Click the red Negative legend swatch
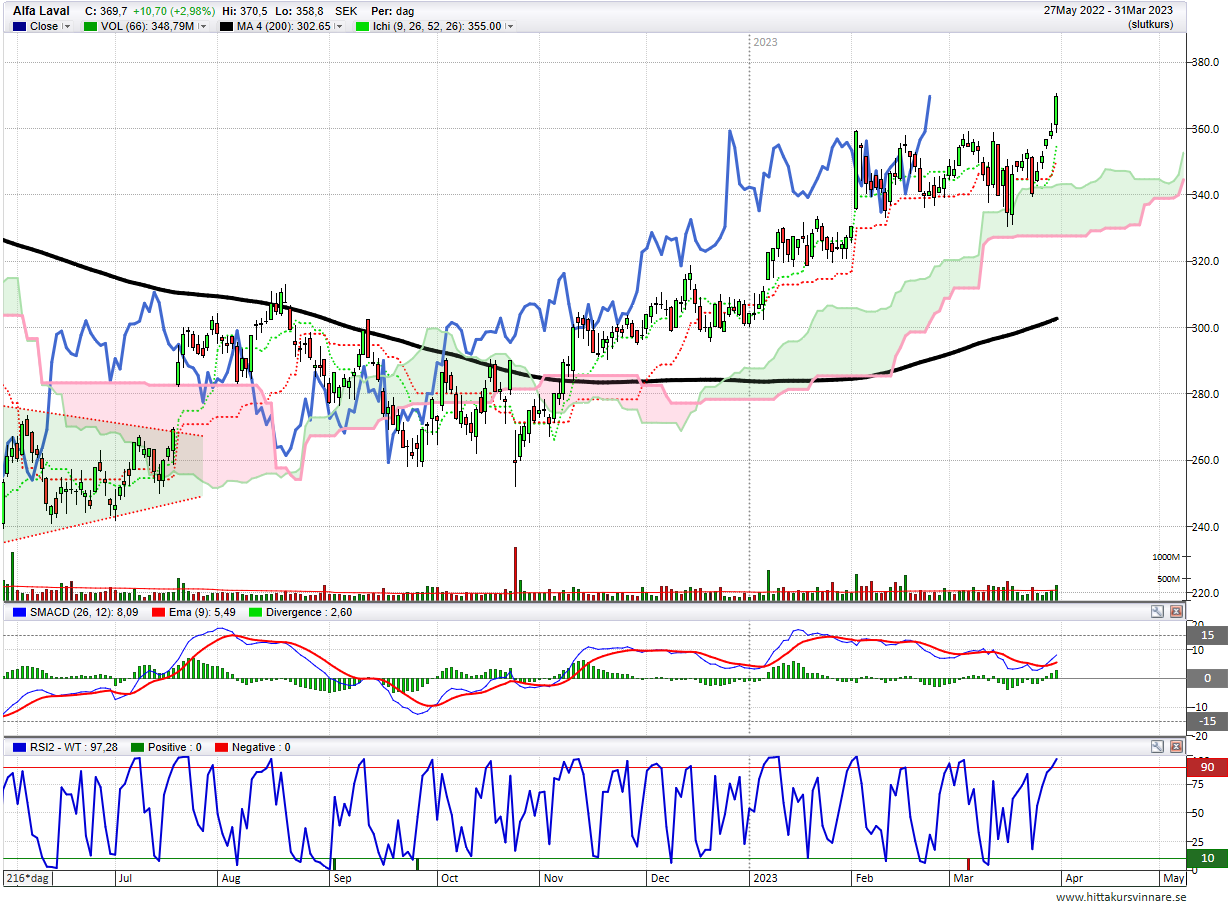1231x902 pixels. point(222,747)
